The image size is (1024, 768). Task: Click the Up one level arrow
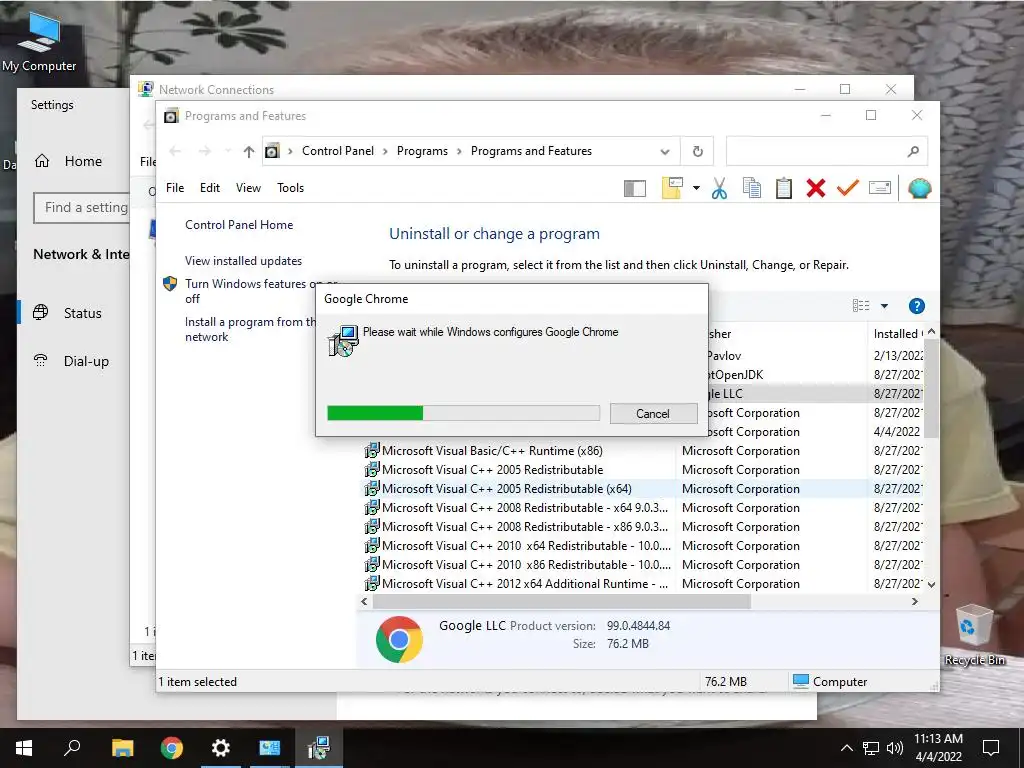pos(248,152)
